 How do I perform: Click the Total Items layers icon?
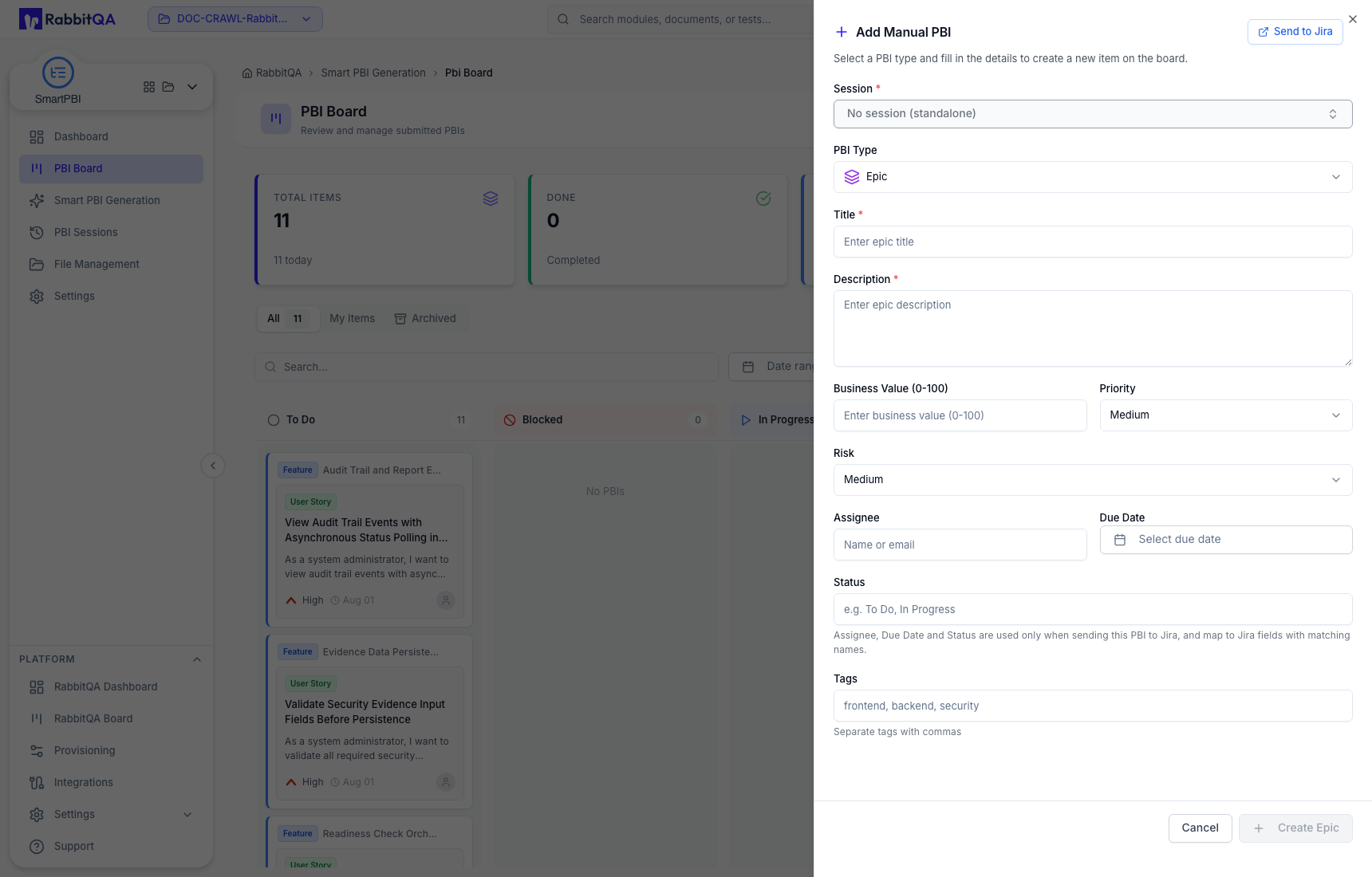pos(491,199)
